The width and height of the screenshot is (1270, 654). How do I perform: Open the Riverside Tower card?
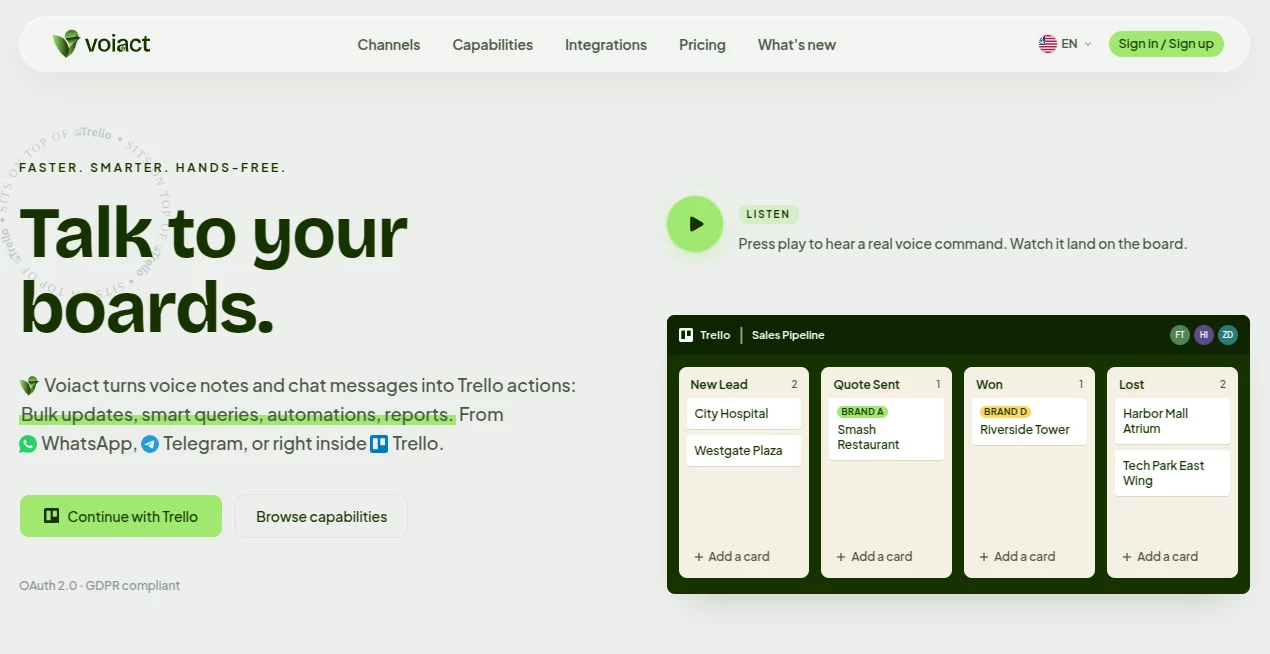[1029, 422]
